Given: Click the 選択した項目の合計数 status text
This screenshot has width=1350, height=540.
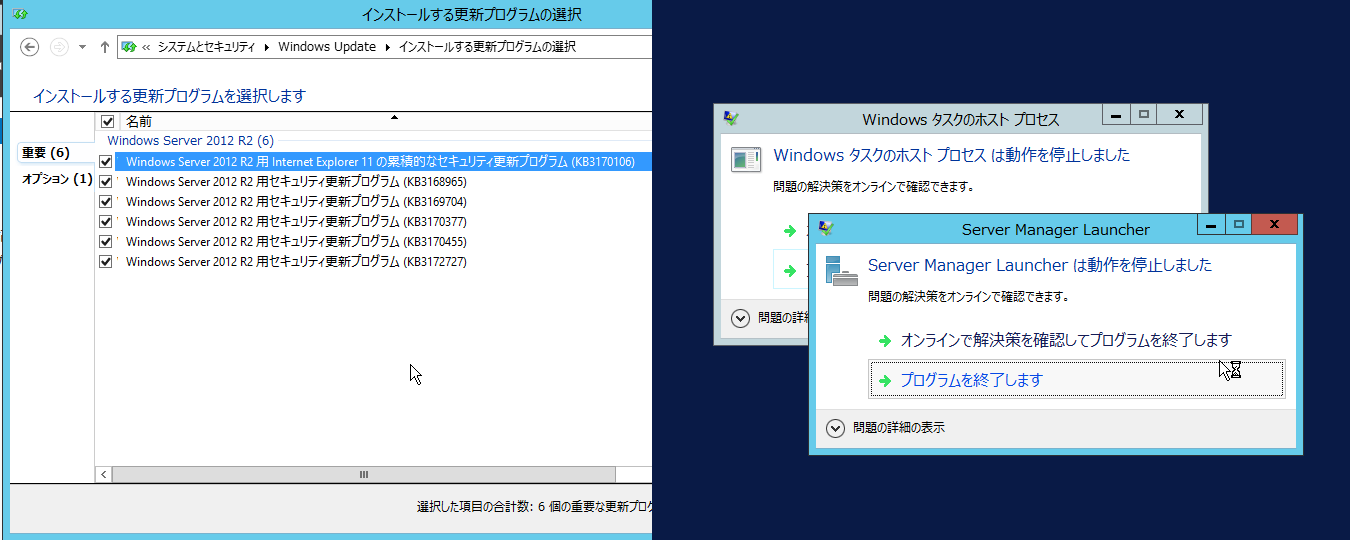Looking at the screenshot, I should point(534,507).
